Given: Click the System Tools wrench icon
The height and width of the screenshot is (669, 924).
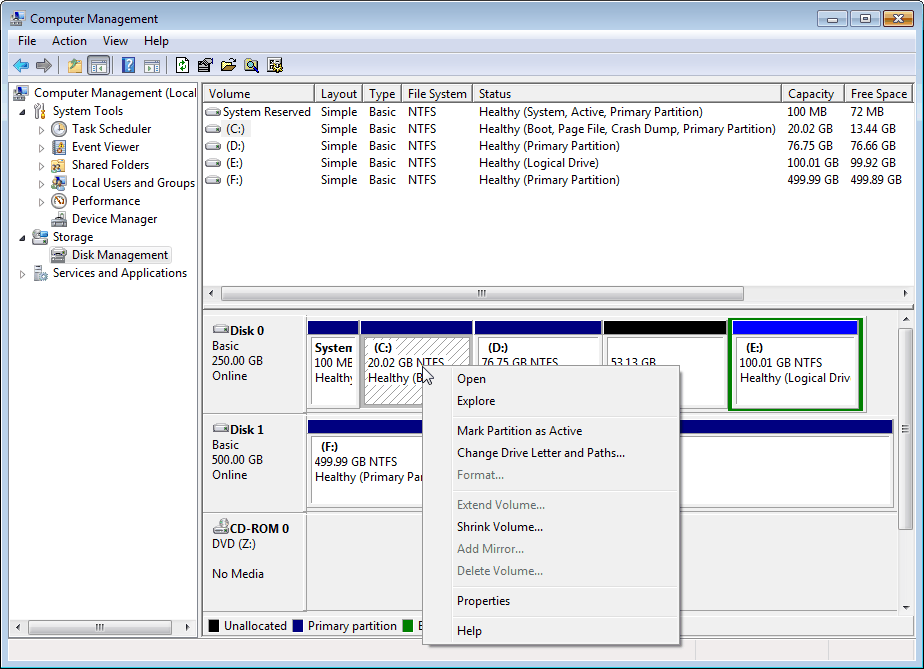Looking at the screenshot, I should pyautogui.click(x=39, y=111).
